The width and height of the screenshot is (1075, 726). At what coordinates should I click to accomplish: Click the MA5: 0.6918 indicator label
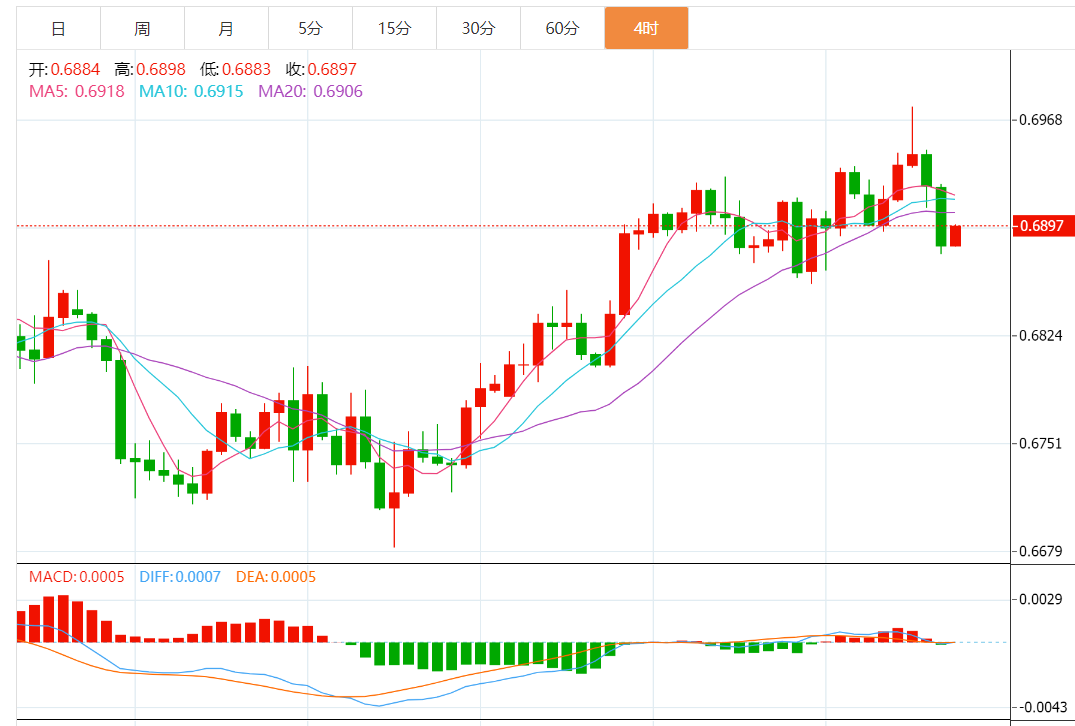point(77,91)
